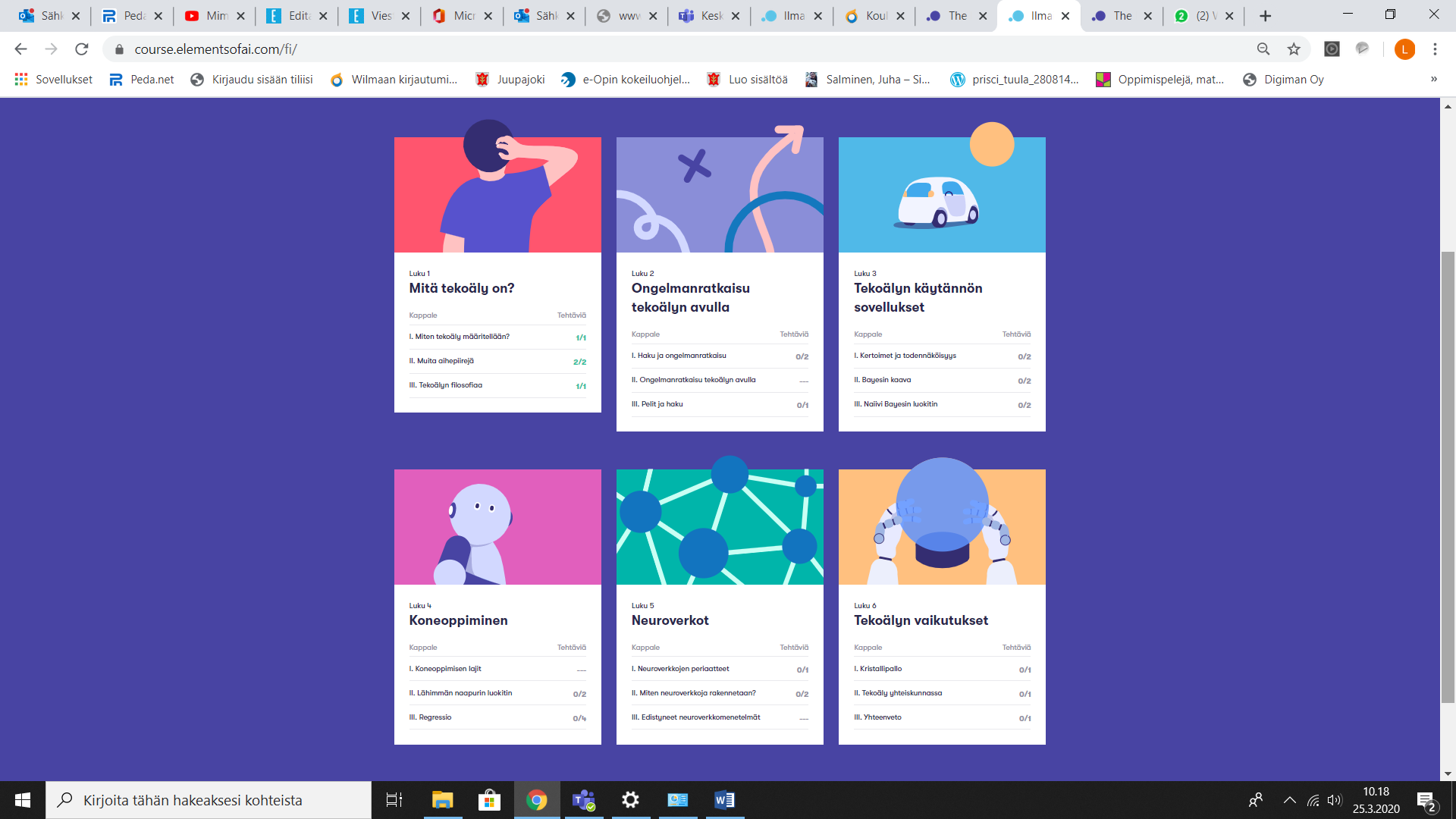
Task: Click the Neuroverkot chapter illustration
Action: tap(720, 526)
